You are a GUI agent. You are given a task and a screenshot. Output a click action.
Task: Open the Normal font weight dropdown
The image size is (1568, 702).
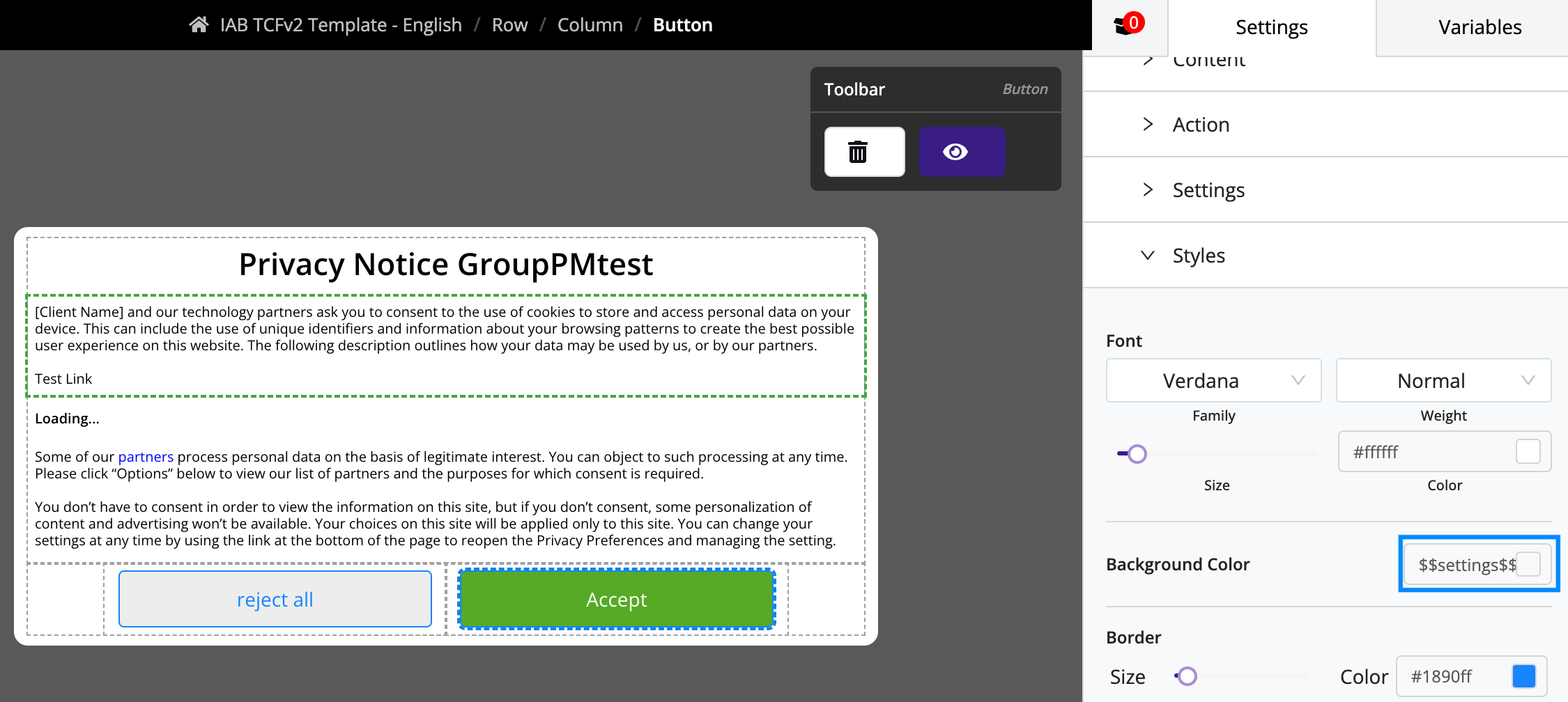tap(1443, 380)
